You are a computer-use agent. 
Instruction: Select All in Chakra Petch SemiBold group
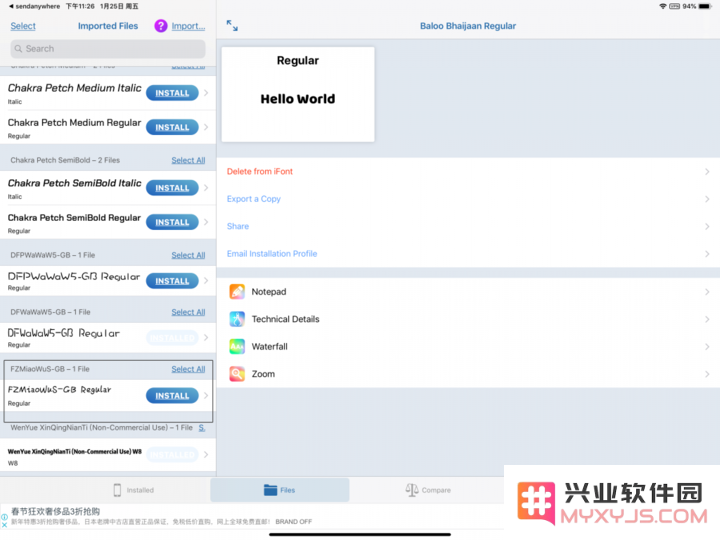pos(188,160)
